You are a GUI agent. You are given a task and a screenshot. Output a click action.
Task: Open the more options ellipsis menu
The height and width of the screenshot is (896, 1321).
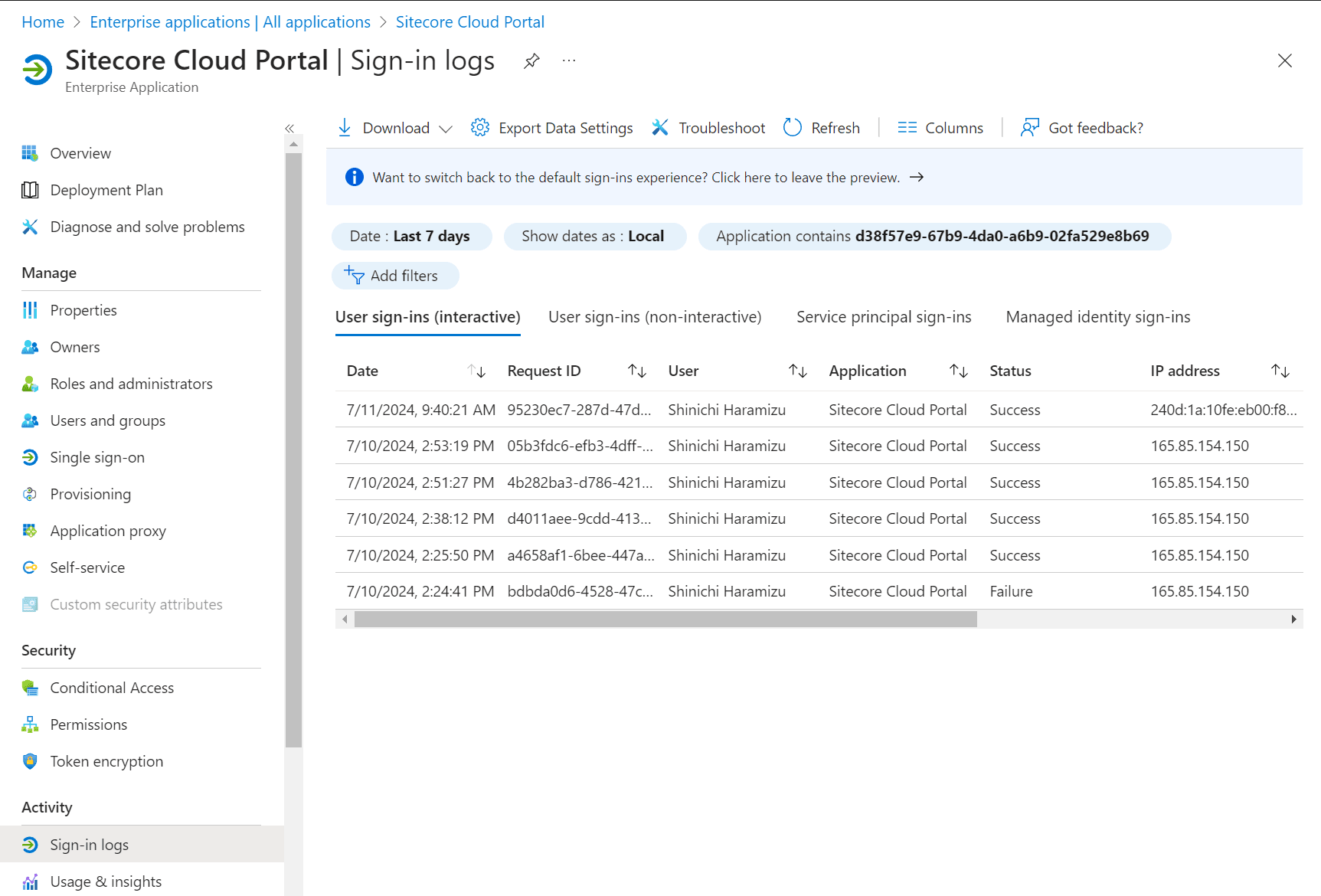568,60
